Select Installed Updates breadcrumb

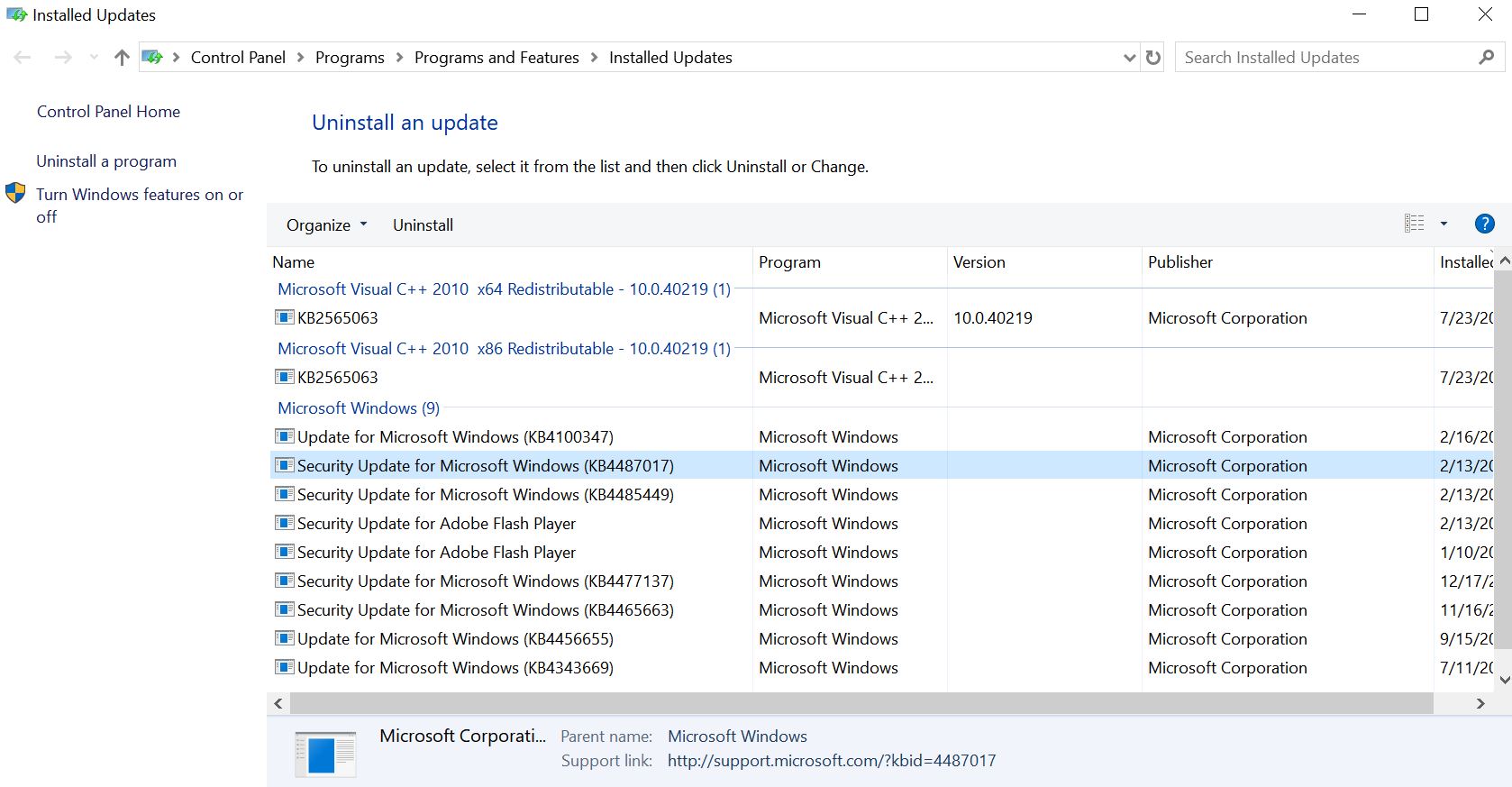point(670,58)
